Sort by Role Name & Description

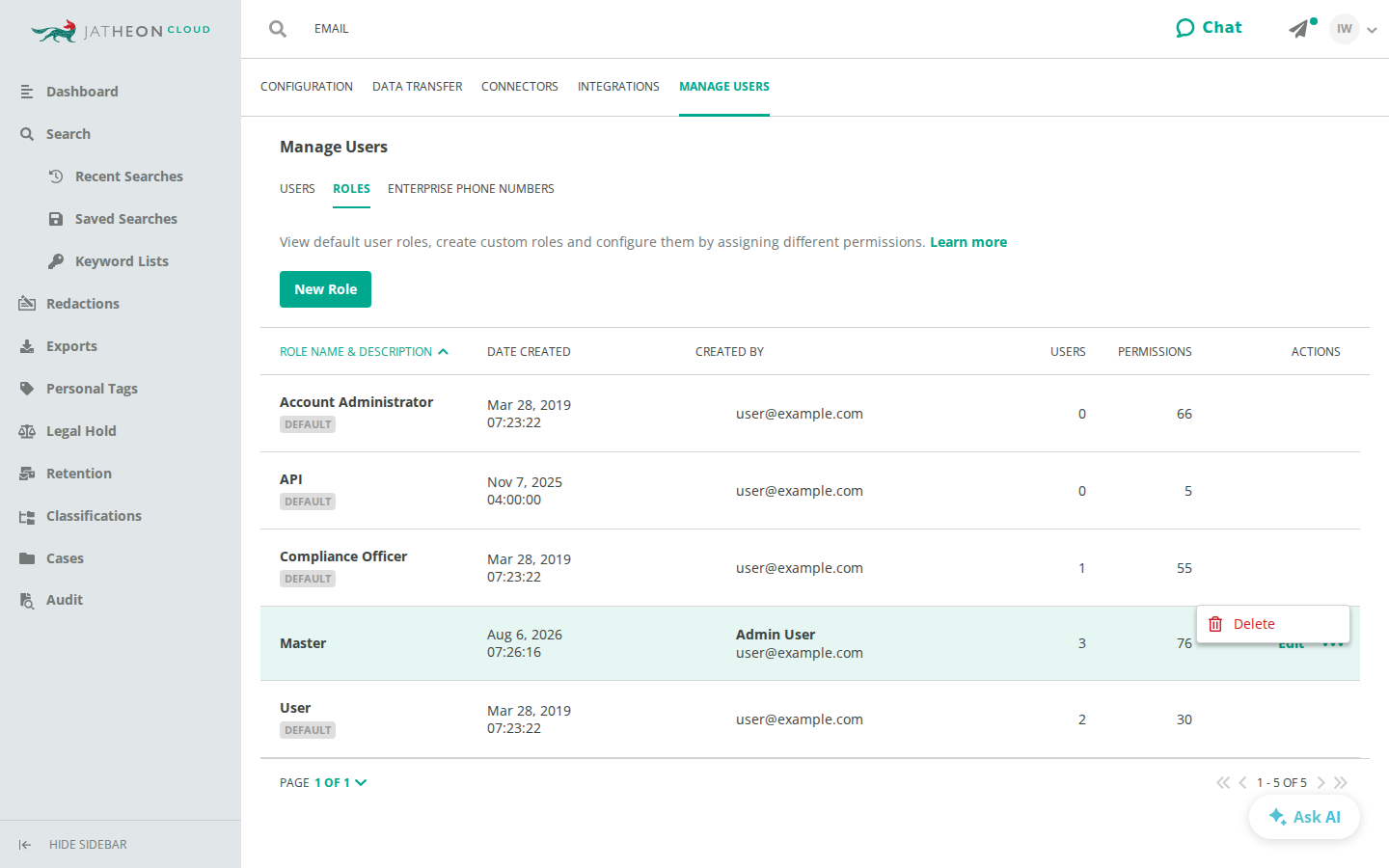pyautogui.click(x=364, y=352)
